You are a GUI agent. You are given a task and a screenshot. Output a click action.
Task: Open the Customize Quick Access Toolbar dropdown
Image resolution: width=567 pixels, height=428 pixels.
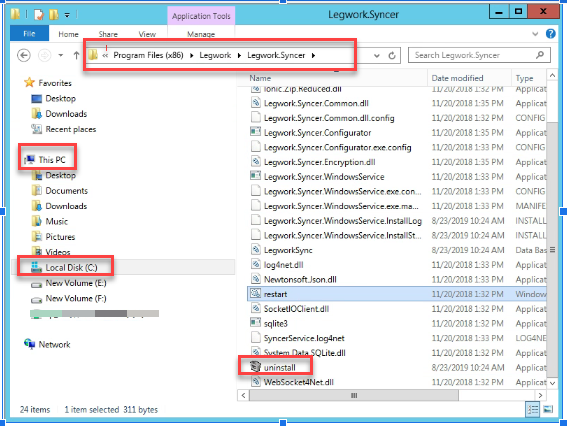pos(67,15)
